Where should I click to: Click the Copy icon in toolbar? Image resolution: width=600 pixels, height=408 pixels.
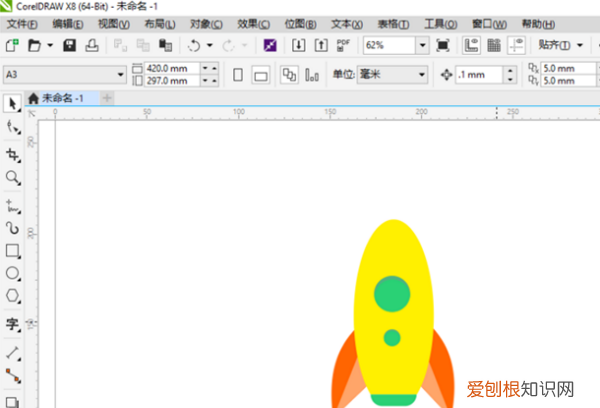click(x=143, y=46)
